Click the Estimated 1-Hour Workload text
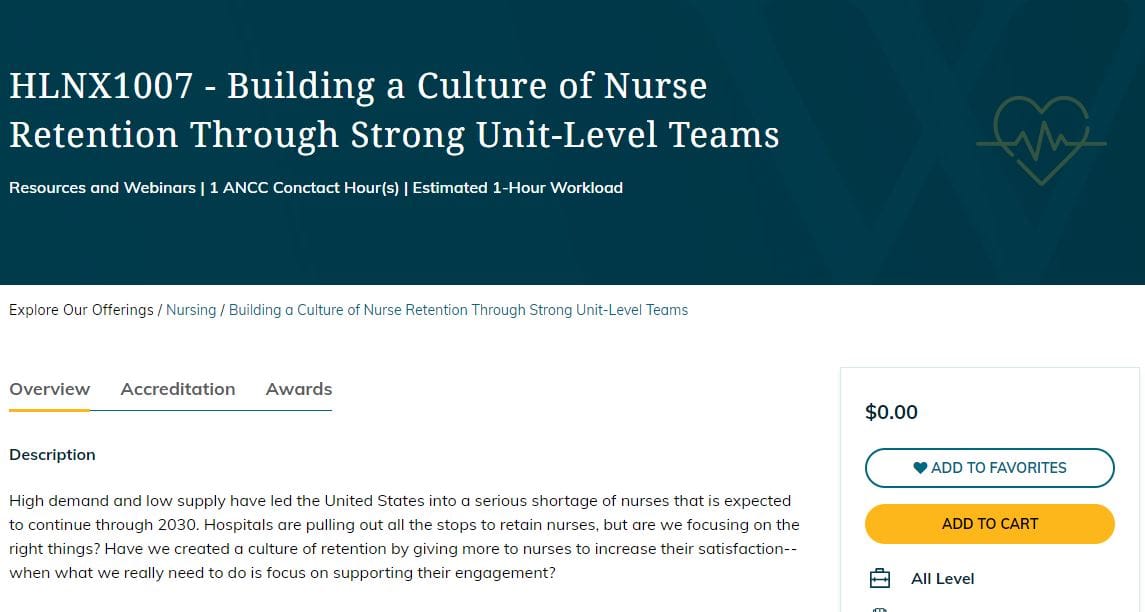 click(518, 187)
